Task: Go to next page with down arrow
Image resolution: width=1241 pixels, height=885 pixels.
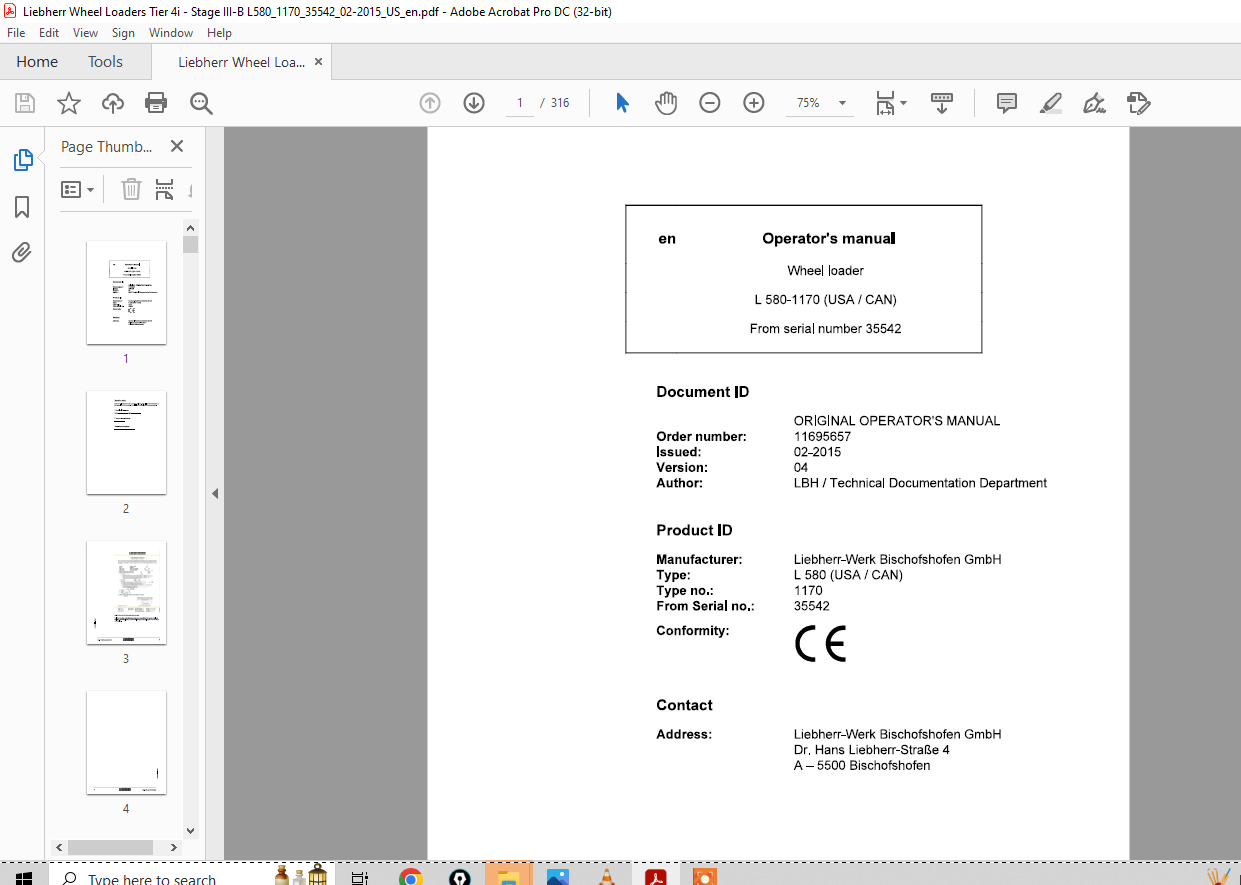Action: pos(474,103)
